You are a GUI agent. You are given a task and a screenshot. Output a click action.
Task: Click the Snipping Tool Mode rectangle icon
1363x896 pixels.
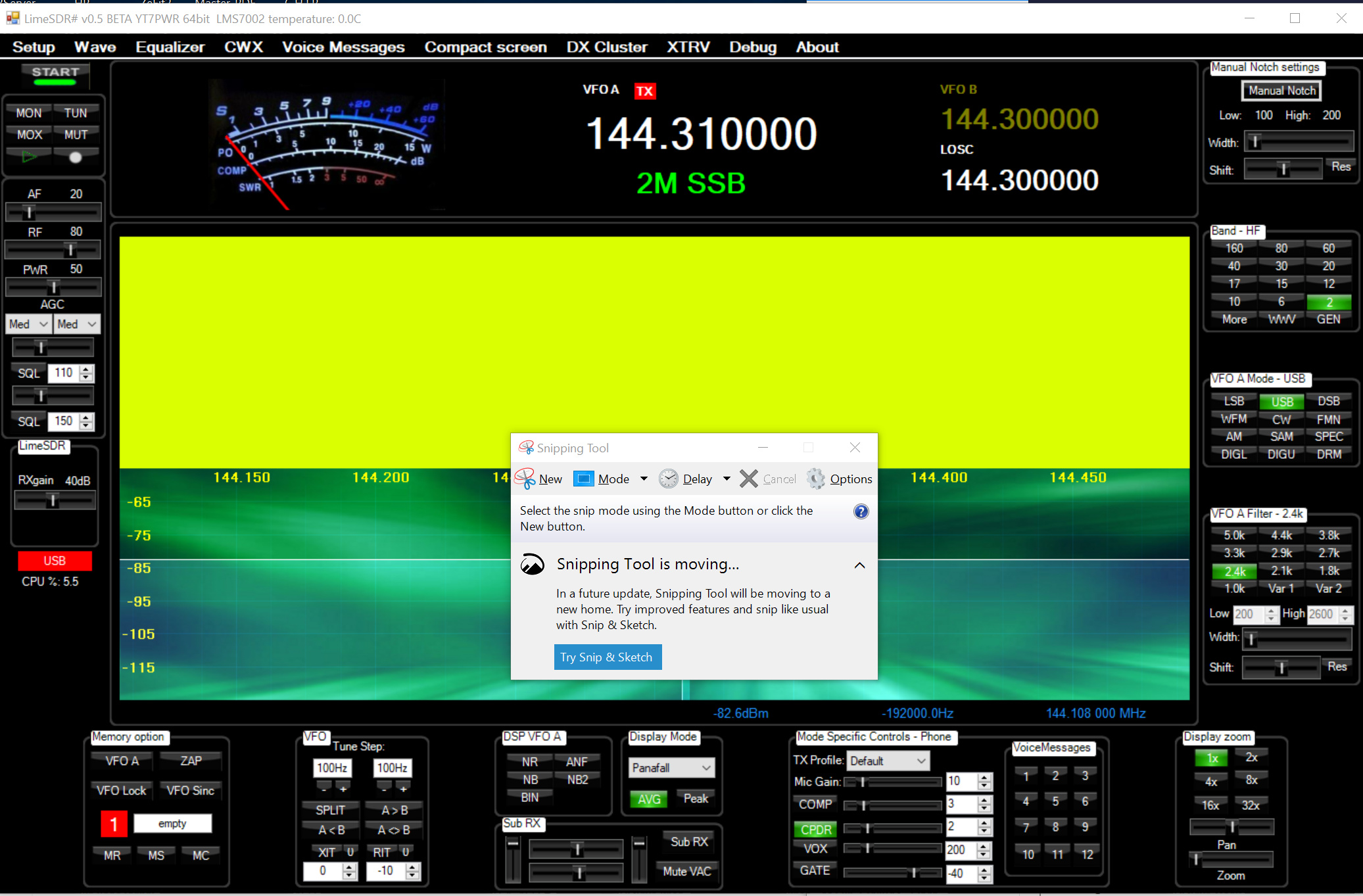coord(583,479)
